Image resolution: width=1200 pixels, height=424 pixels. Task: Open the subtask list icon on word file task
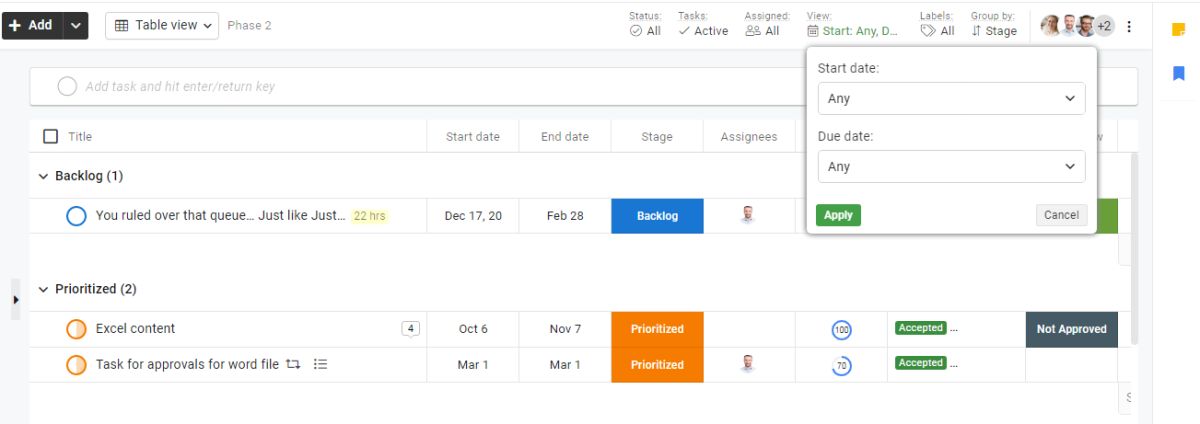coord(320,364)
